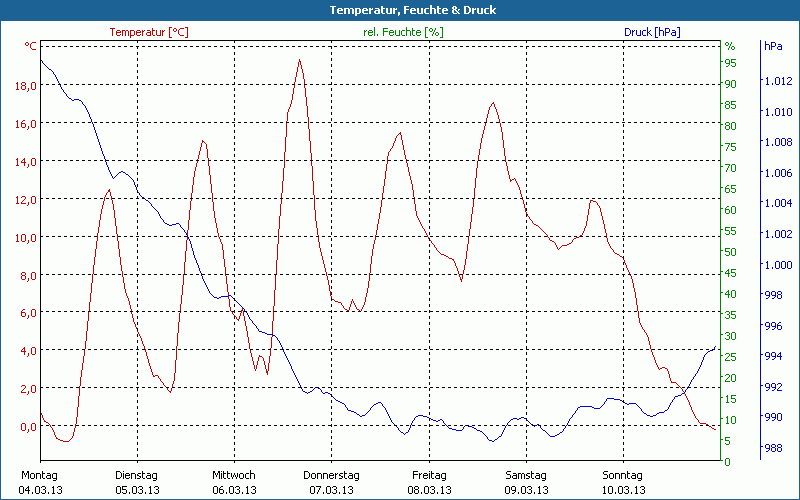Pick the Mittwoch 06.03.13 date label
The height and width of the screenshot is (500, 800).
point(234,482)
